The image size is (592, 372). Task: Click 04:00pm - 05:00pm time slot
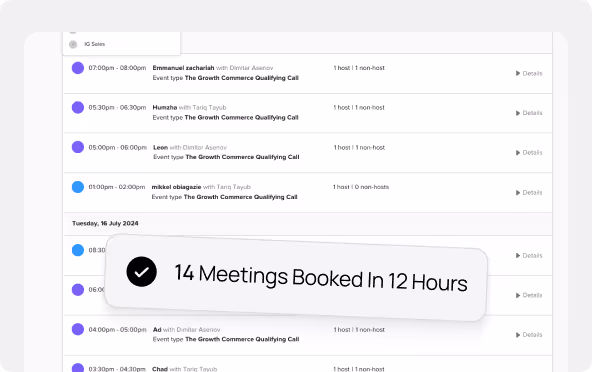[117, 330]
